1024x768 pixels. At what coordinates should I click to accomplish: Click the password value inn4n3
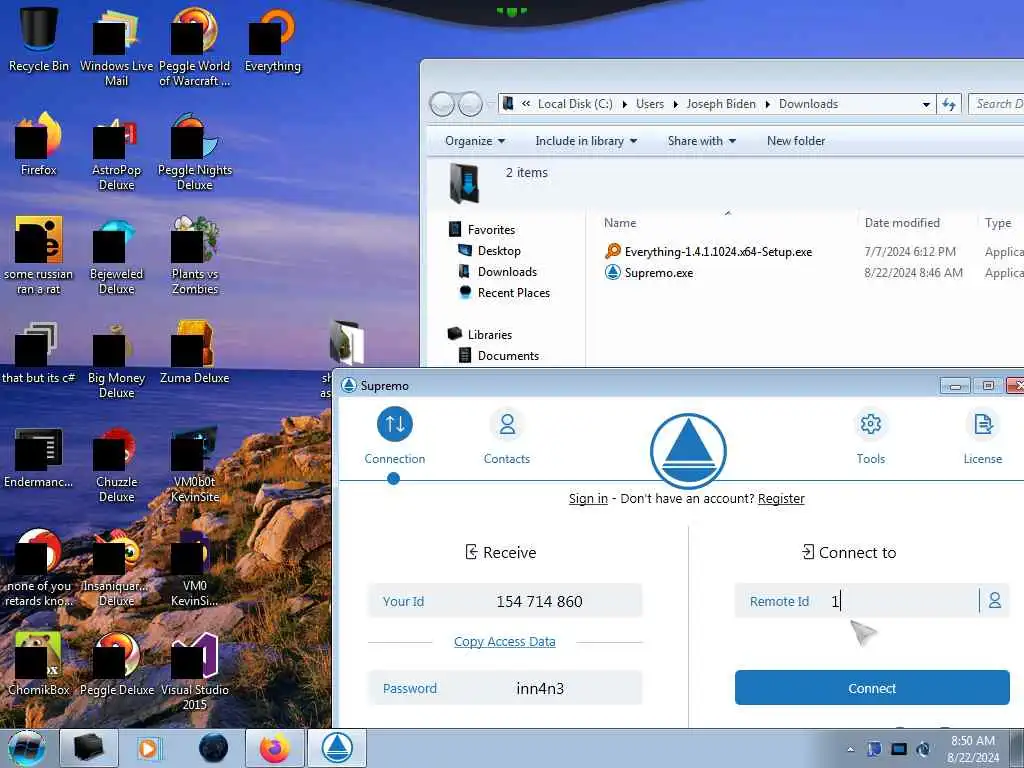540,688
